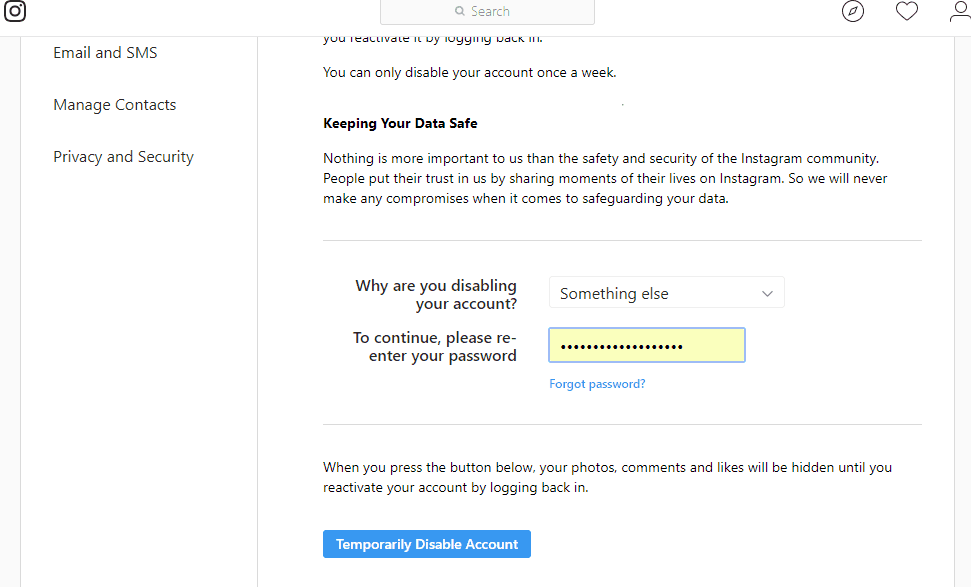Focus the re-enter password field
Screen dimensions: 971x587
click(647, 346)
